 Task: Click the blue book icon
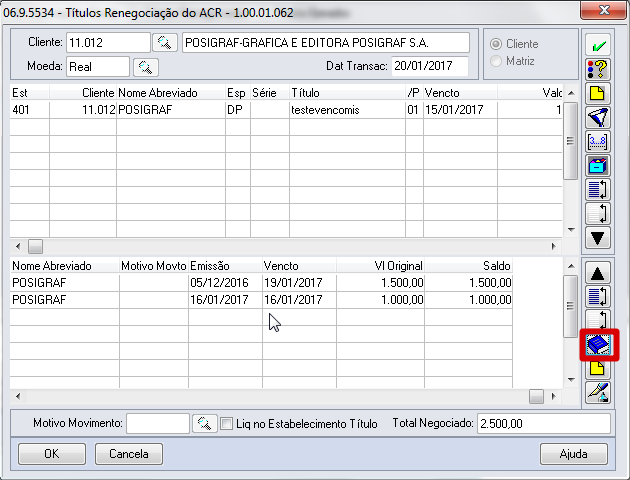pos(599,345)
